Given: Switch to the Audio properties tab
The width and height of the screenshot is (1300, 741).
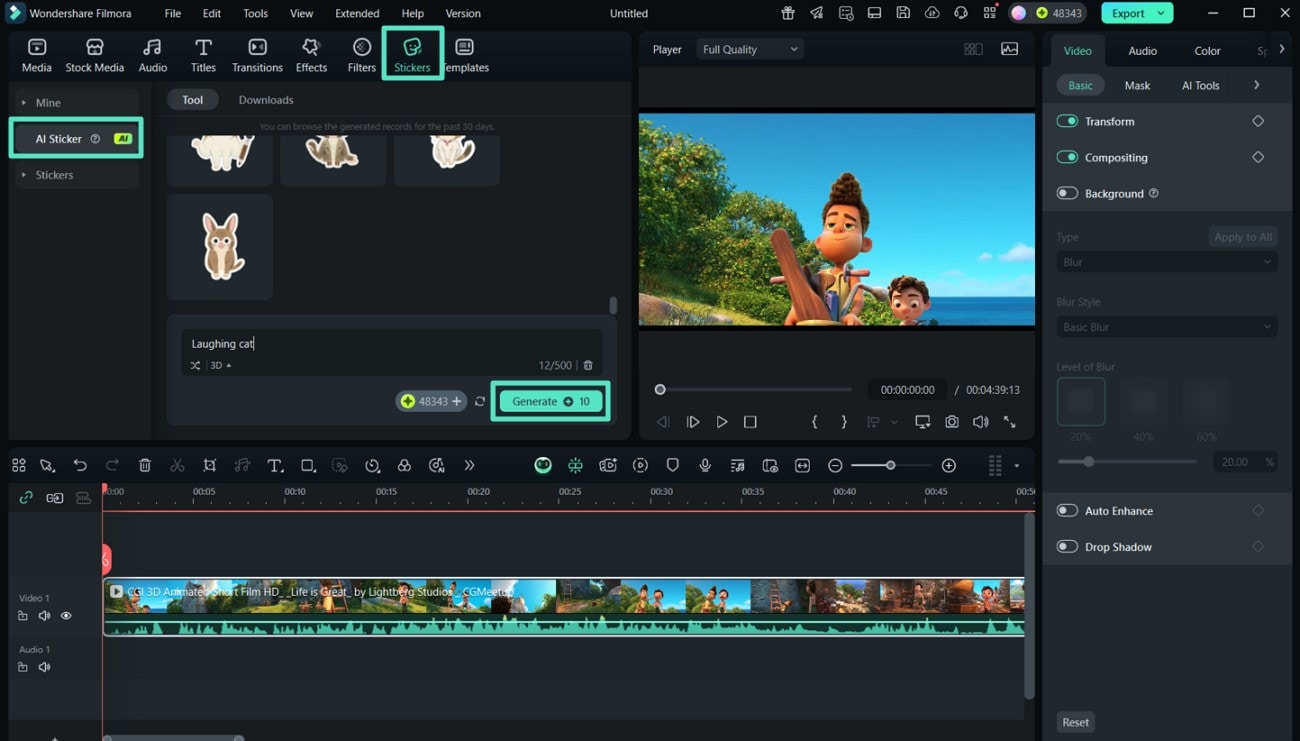Looking at the screenshot, I should [1142, 50].
